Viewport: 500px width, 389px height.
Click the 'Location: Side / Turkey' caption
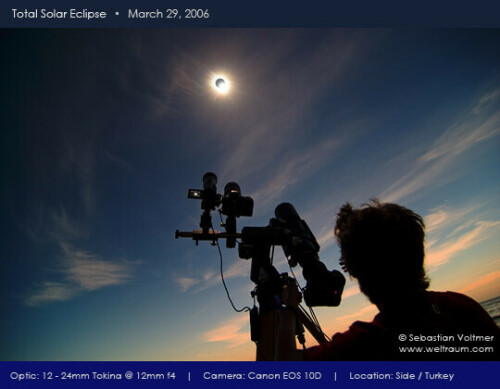pyautogui.click(x=402, y=376)
